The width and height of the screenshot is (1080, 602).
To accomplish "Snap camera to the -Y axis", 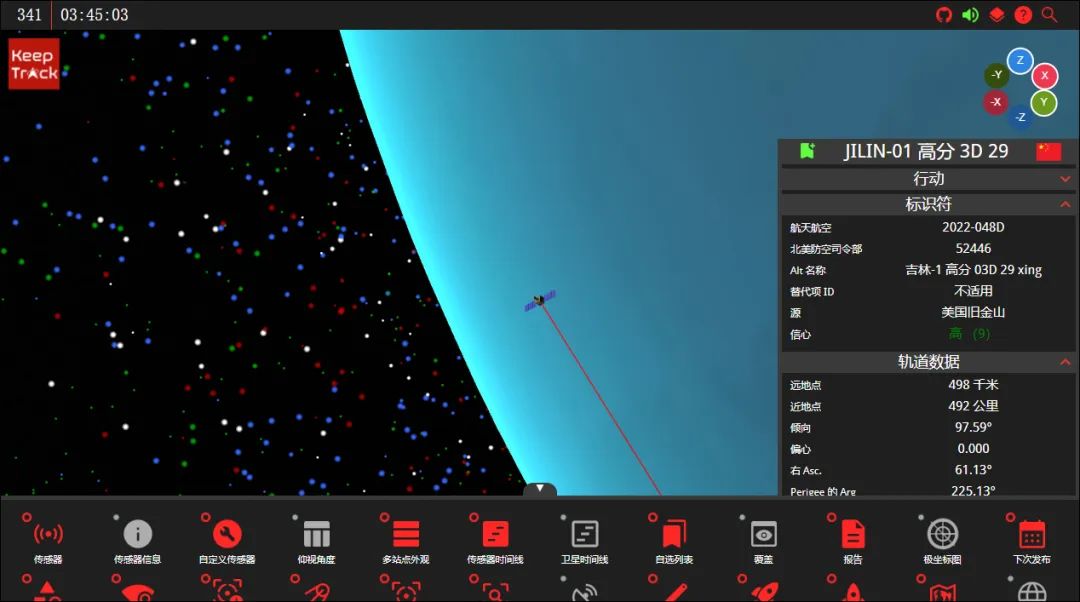I will tap(997, 75).
